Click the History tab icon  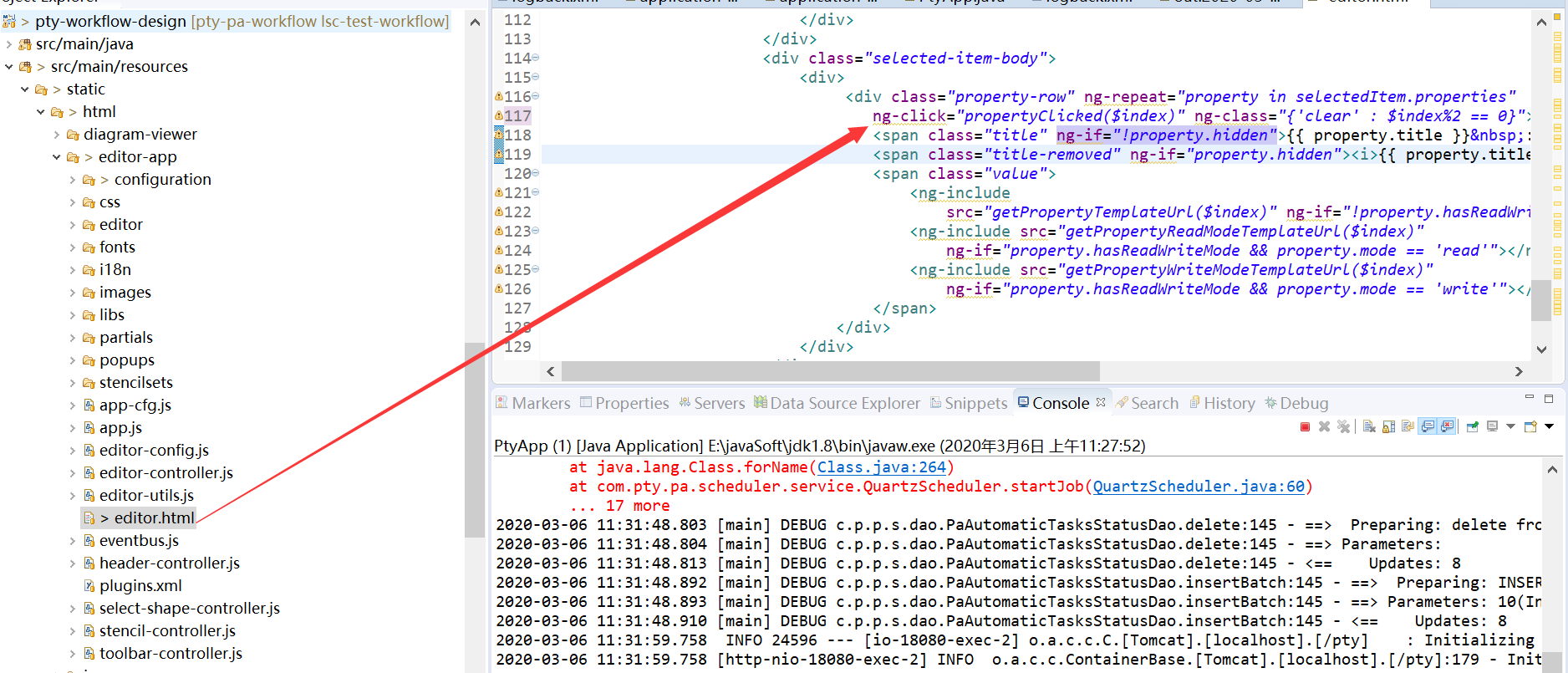coord(1195,403)
